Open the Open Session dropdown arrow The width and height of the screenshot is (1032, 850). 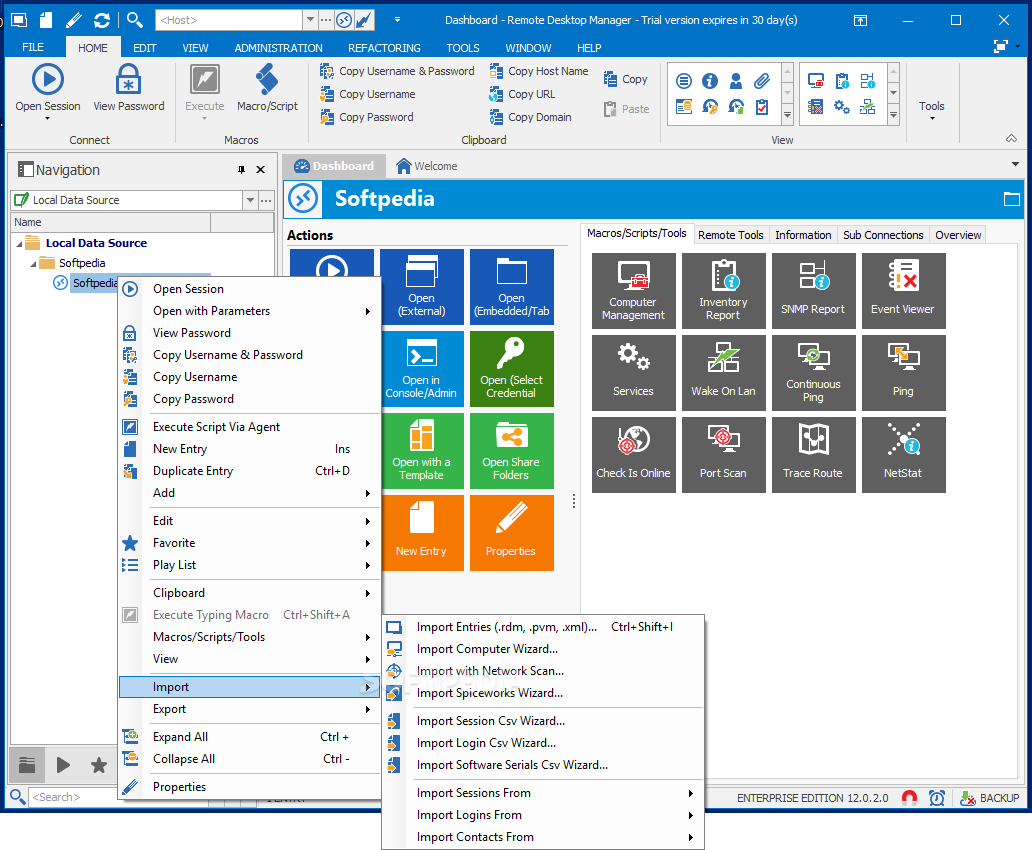point(47,119)
